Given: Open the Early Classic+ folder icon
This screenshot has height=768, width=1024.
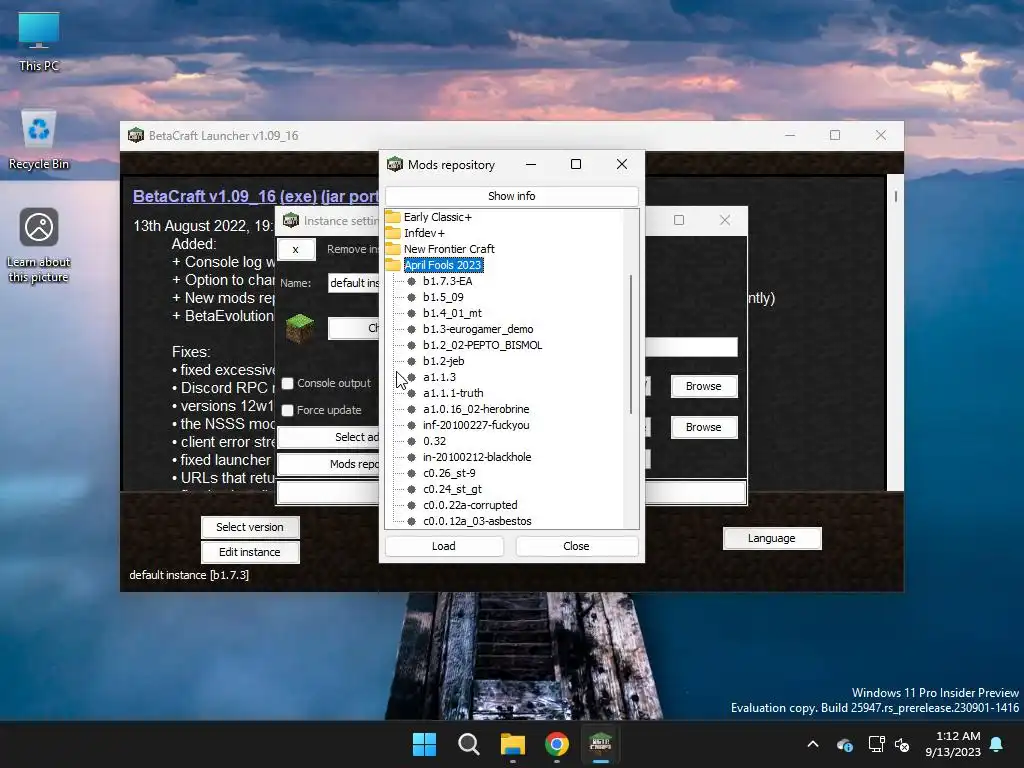Looking at the screenshot, I should click(392, 217).
